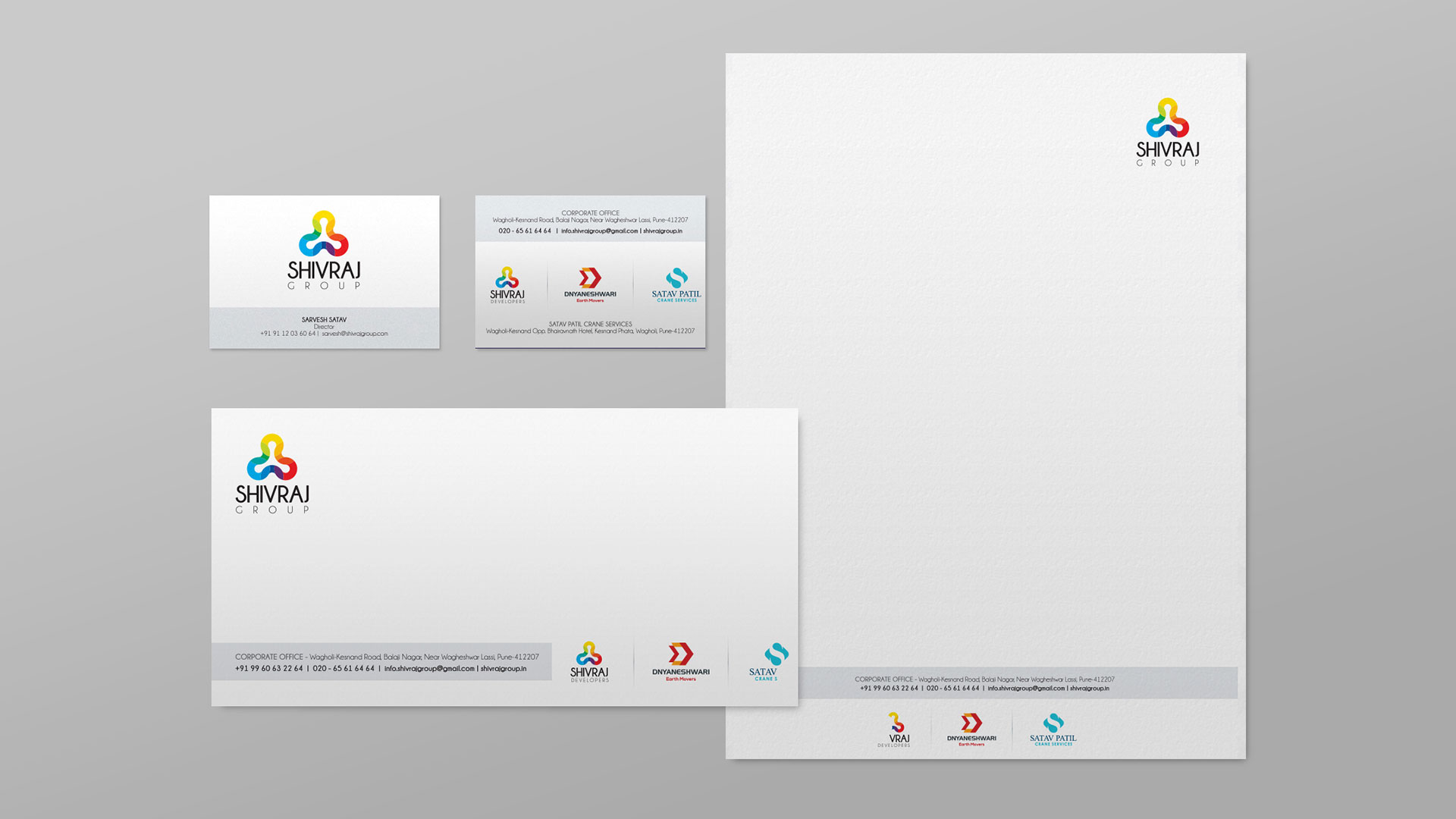Click Shivraj Developers logo on the envelope
The height and width of the screenshot is (819, 1456).
589,662
